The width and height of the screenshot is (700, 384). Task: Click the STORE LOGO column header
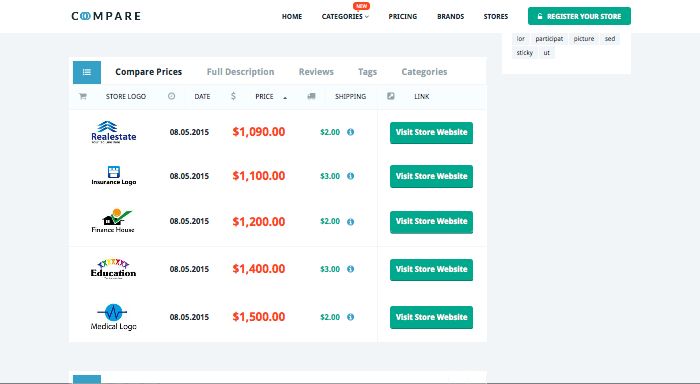pos(126,96)
